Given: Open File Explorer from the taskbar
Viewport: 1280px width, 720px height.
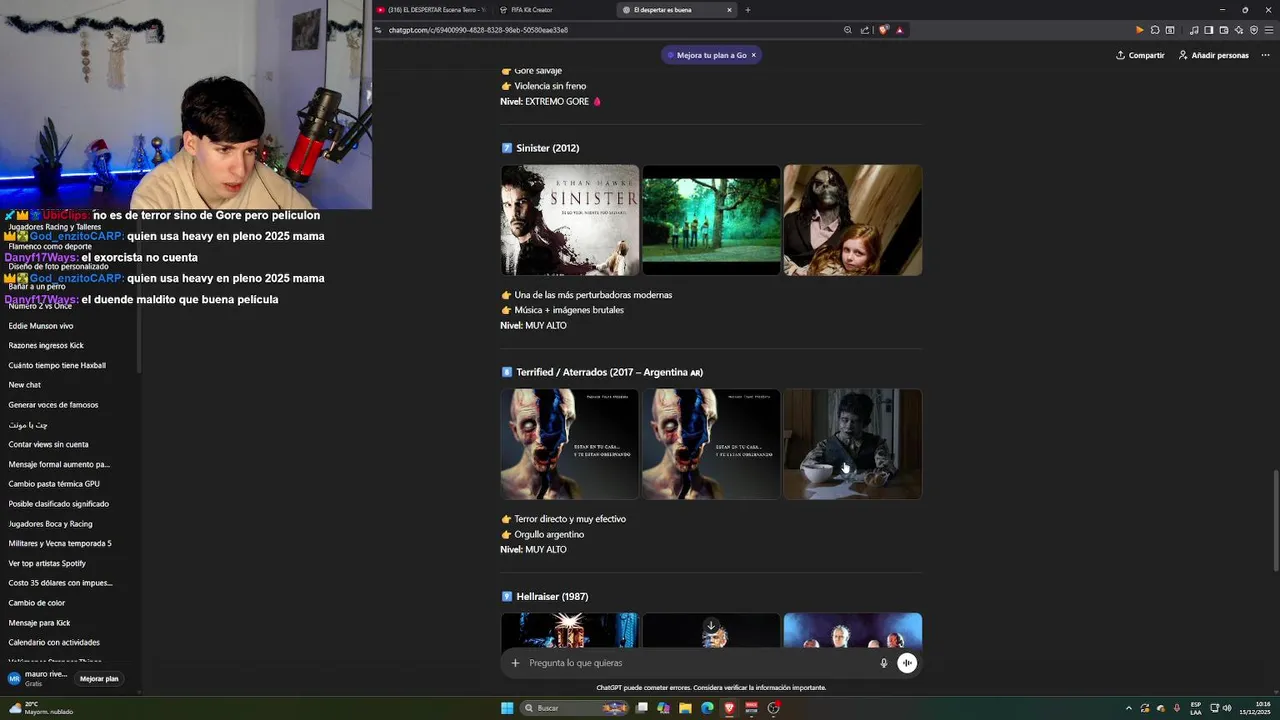Looking at the screenshot, I should coord(685,708).
